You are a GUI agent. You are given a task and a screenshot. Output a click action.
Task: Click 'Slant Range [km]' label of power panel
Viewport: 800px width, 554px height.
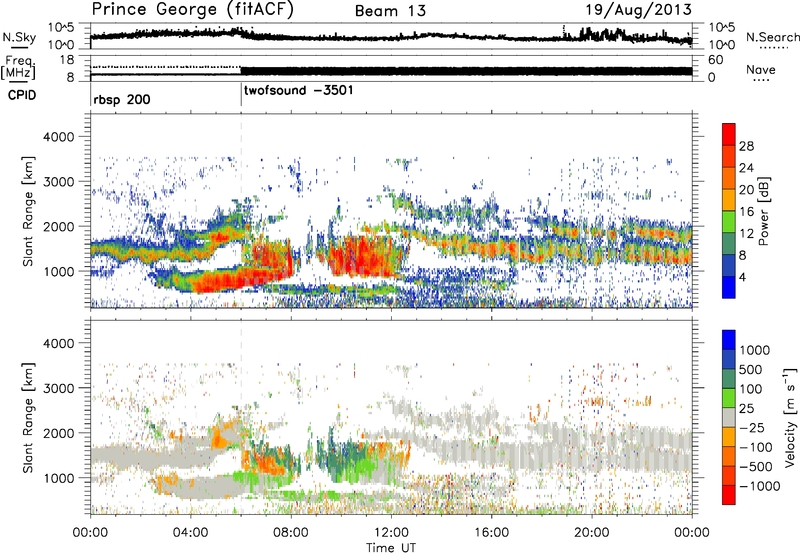point(28,211)
